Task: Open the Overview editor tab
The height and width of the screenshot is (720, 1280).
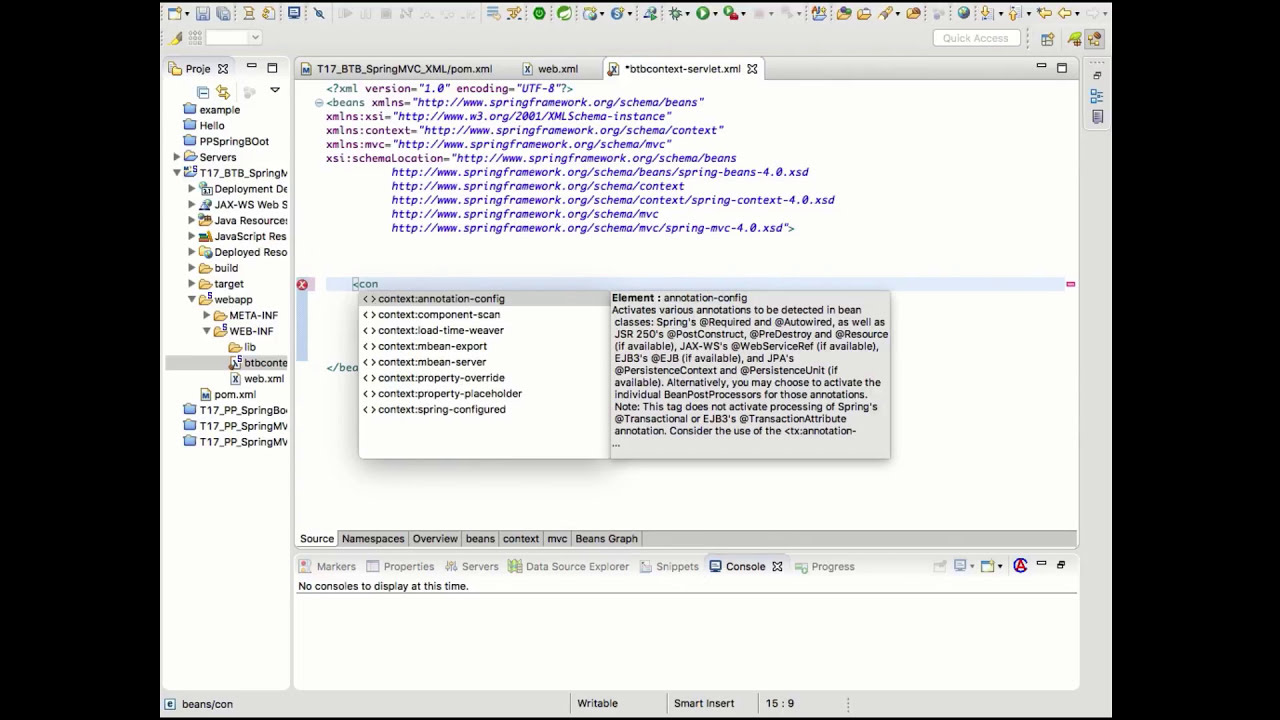Action: pyautogui.click(x=435, y=539)
